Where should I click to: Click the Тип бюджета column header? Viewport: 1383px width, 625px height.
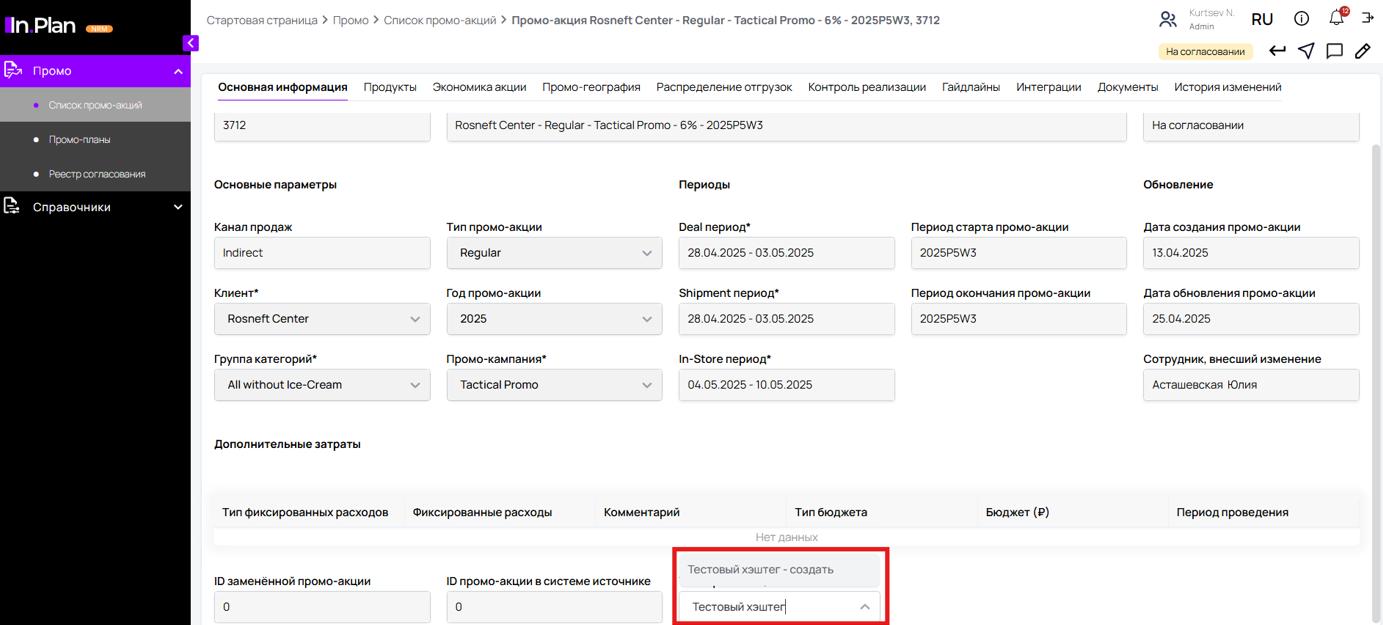pyautogui.click(x=831, y=512)
